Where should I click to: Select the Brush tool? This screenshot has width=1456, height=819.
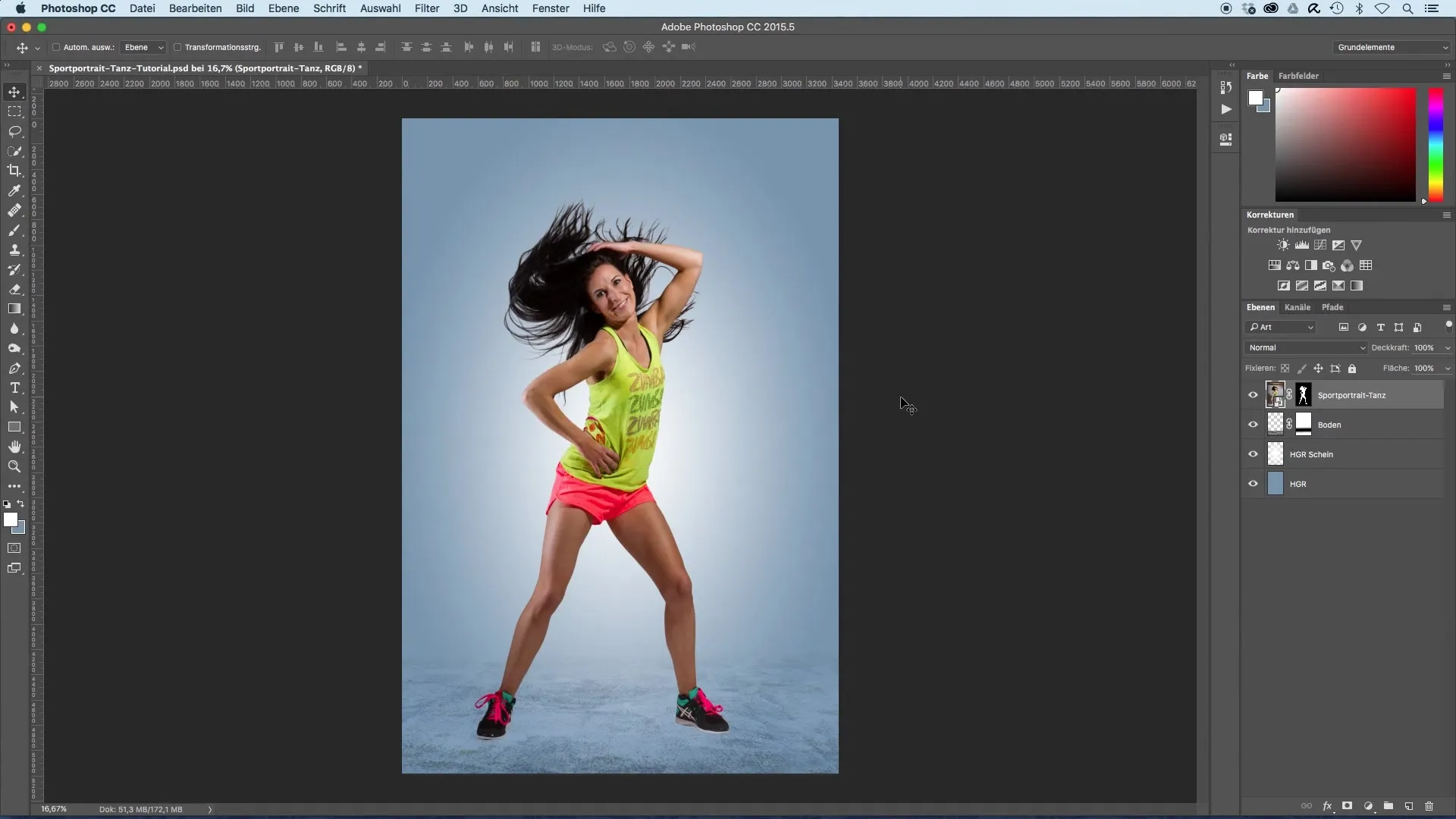coord(14,230)
